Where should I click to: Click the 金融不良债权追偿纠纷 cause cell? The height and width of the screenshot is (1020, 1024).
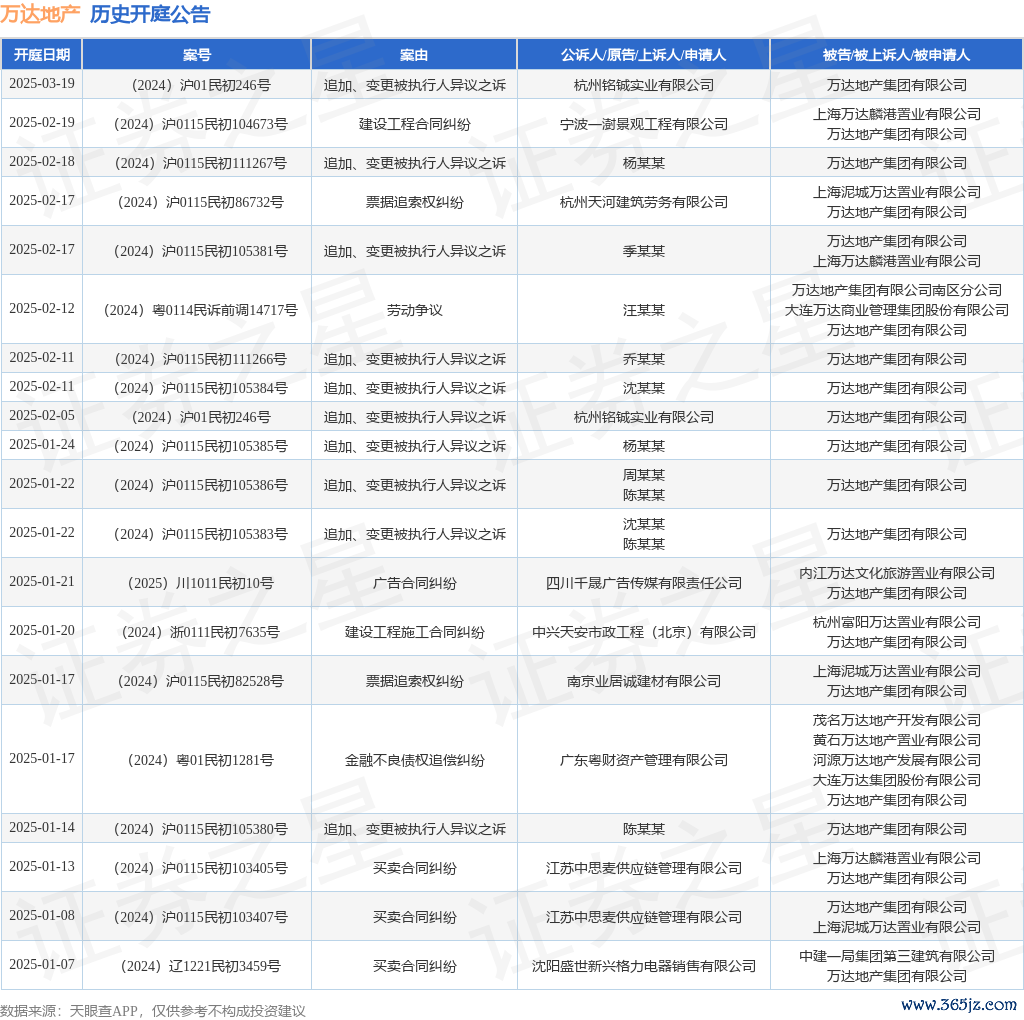(414, 760)
